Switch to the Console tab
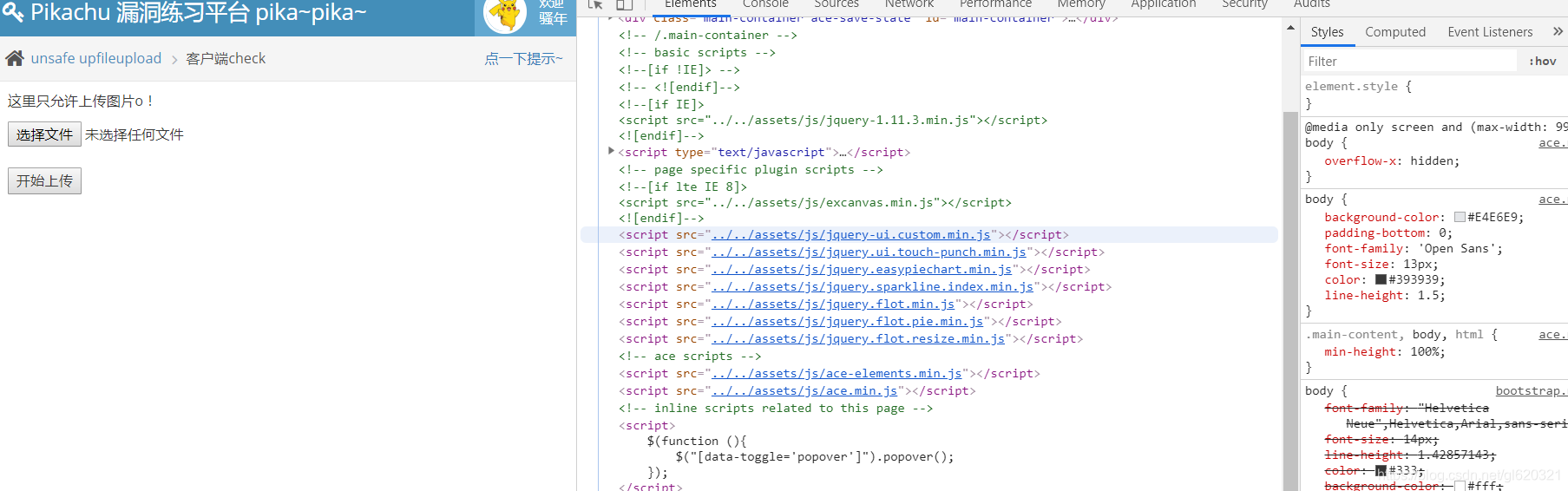 (x=765, y=4)
